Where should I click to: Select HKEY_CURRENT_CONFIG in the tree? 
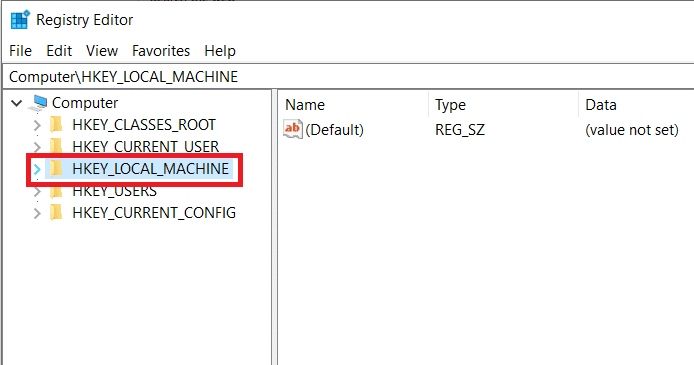click(154, 213)
